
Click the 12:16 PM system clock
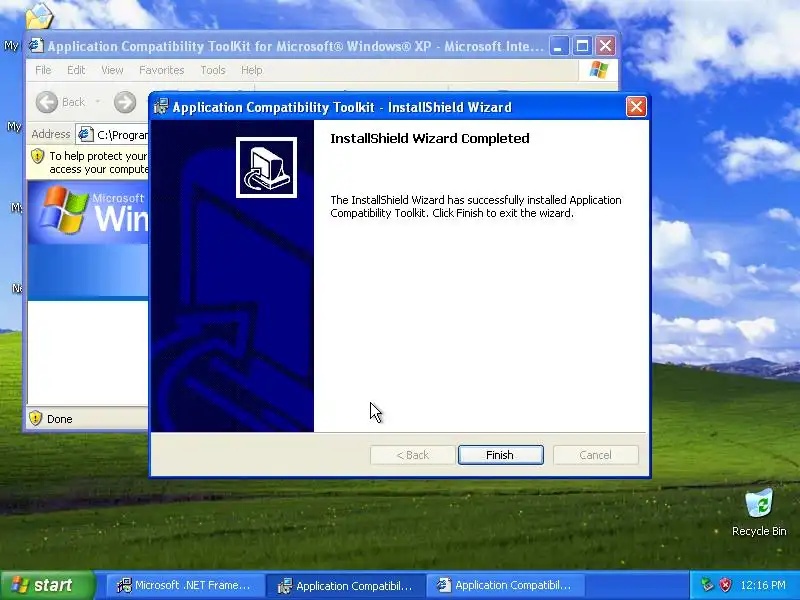[x=763, y=585]
